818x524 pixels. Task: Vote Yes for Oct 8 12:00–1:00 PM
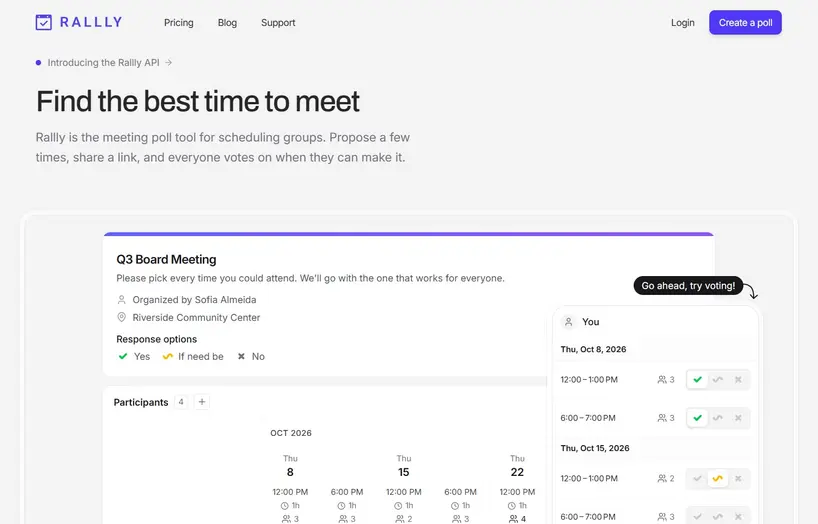click(x=697, y=379)
